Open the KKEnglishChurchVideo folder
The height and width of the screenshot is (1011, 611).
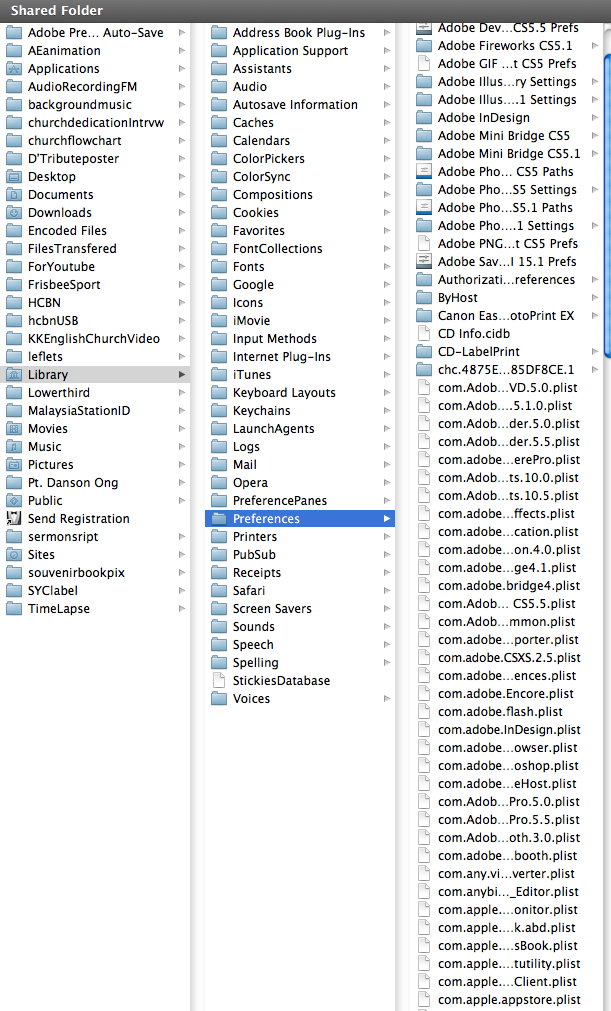[x=95, y=339]
